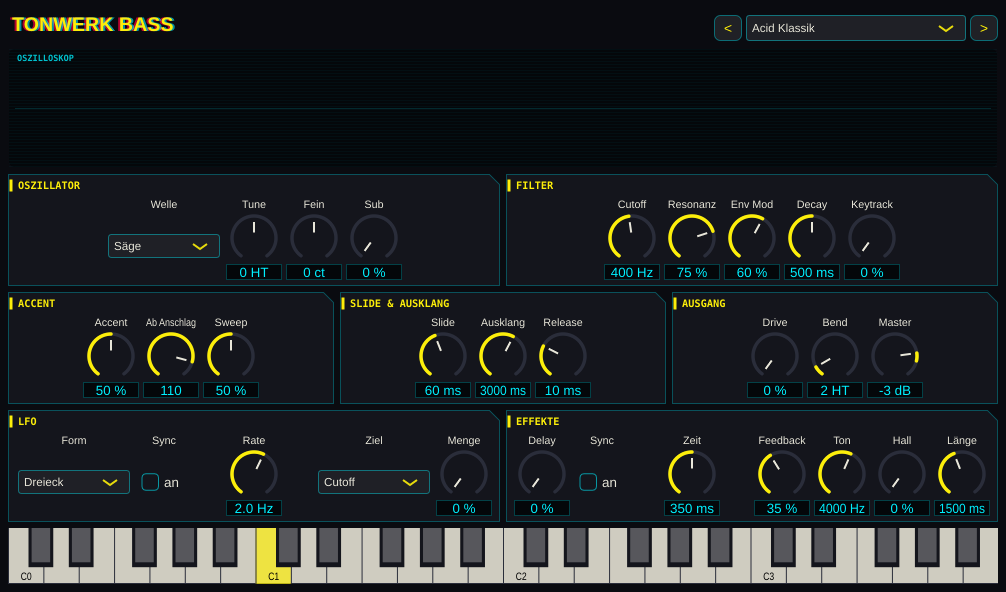Click the Zeit knob in Effekte
Screen dimensions: 1006x592
pyautogui.click(x=692, y=474)
